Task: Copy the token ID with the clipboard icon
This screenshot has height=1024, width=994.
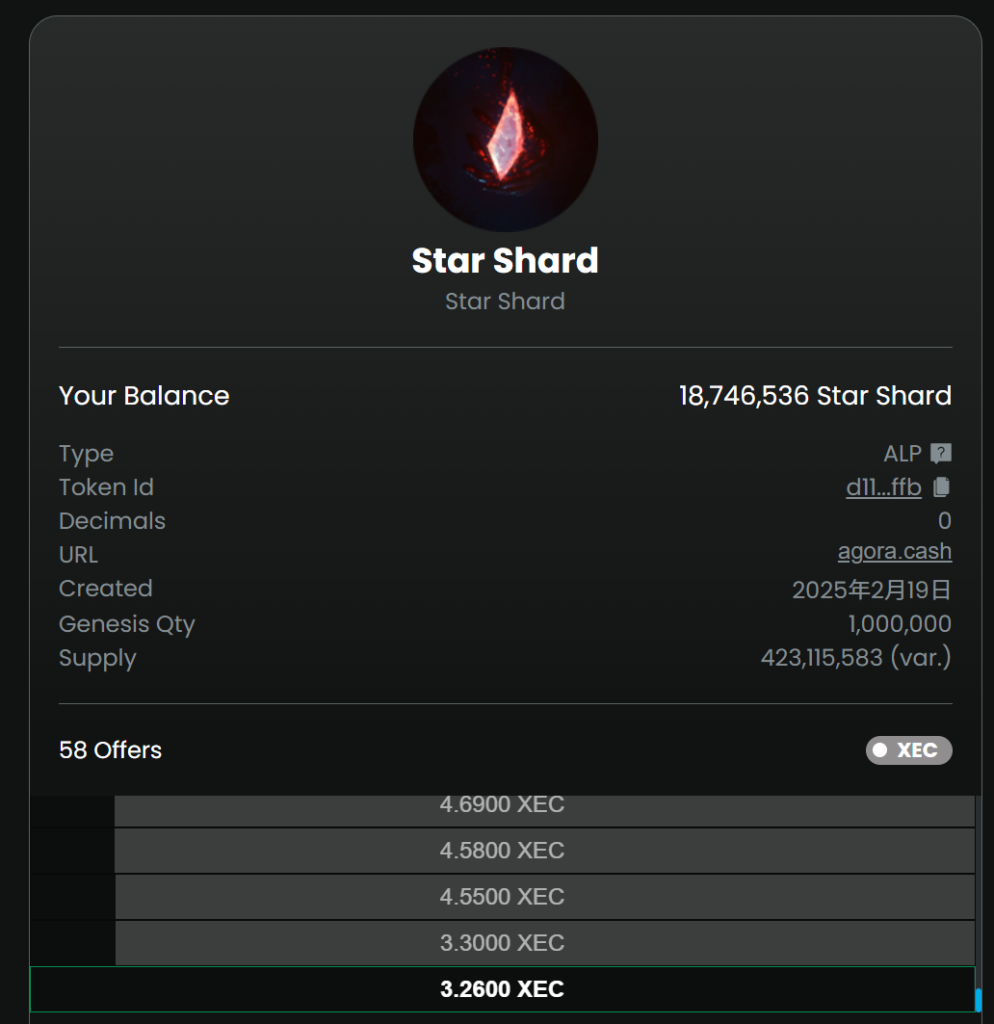Action: tap(941, 488)
